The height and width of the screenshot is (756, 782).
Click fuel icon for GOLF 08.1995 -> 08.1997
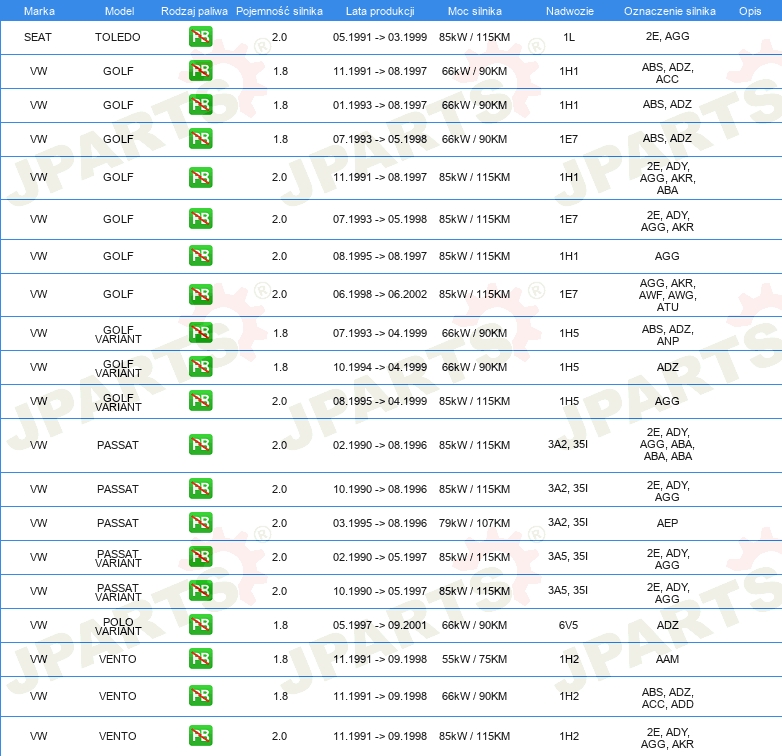pos(200,256)
